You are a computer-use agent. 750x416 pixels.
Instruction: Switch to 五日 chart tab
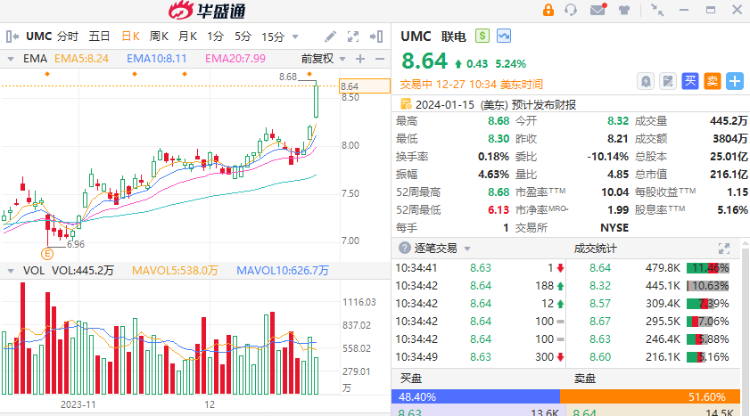pos(99,36)
